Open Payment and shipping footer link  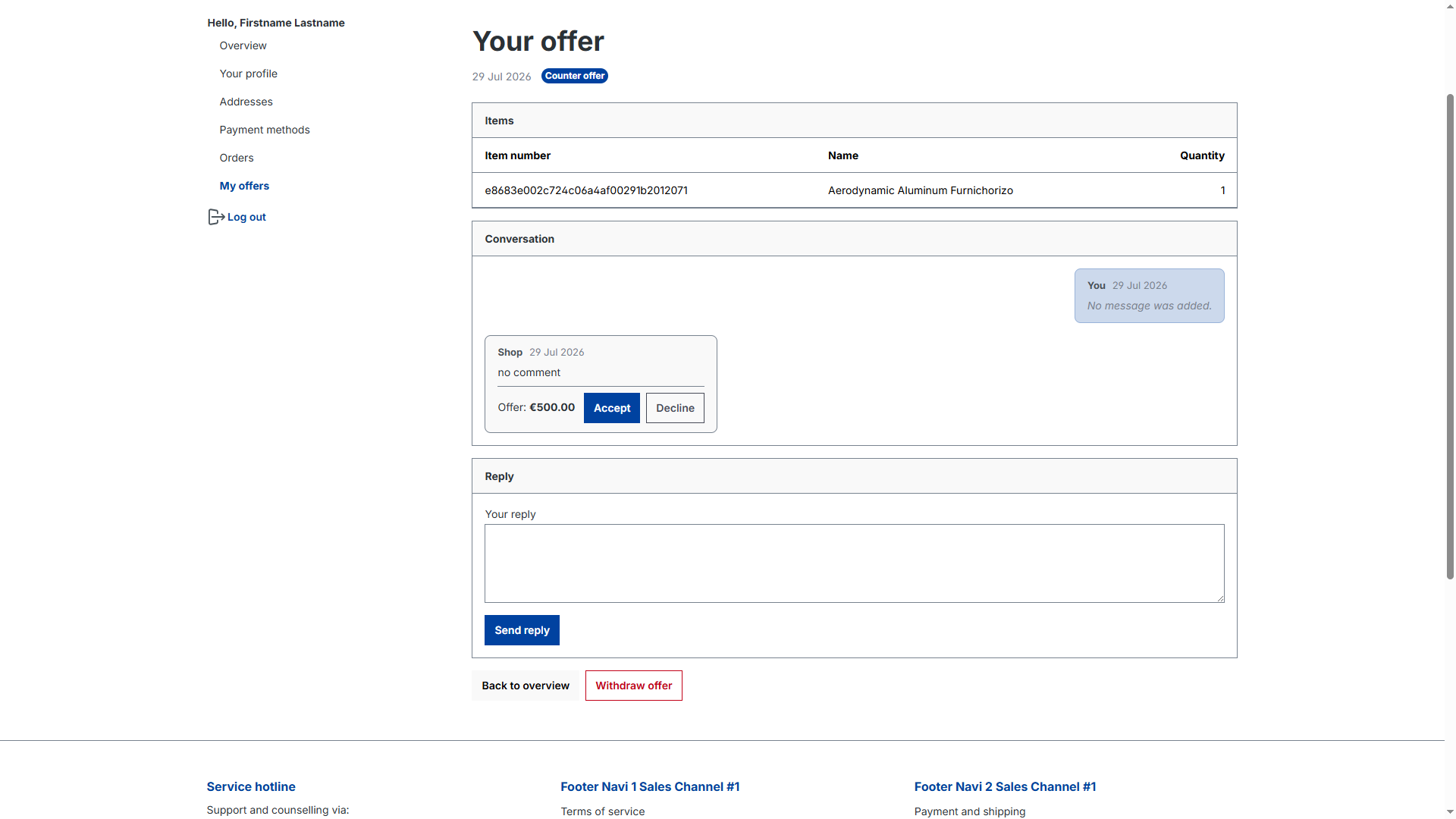970,811
